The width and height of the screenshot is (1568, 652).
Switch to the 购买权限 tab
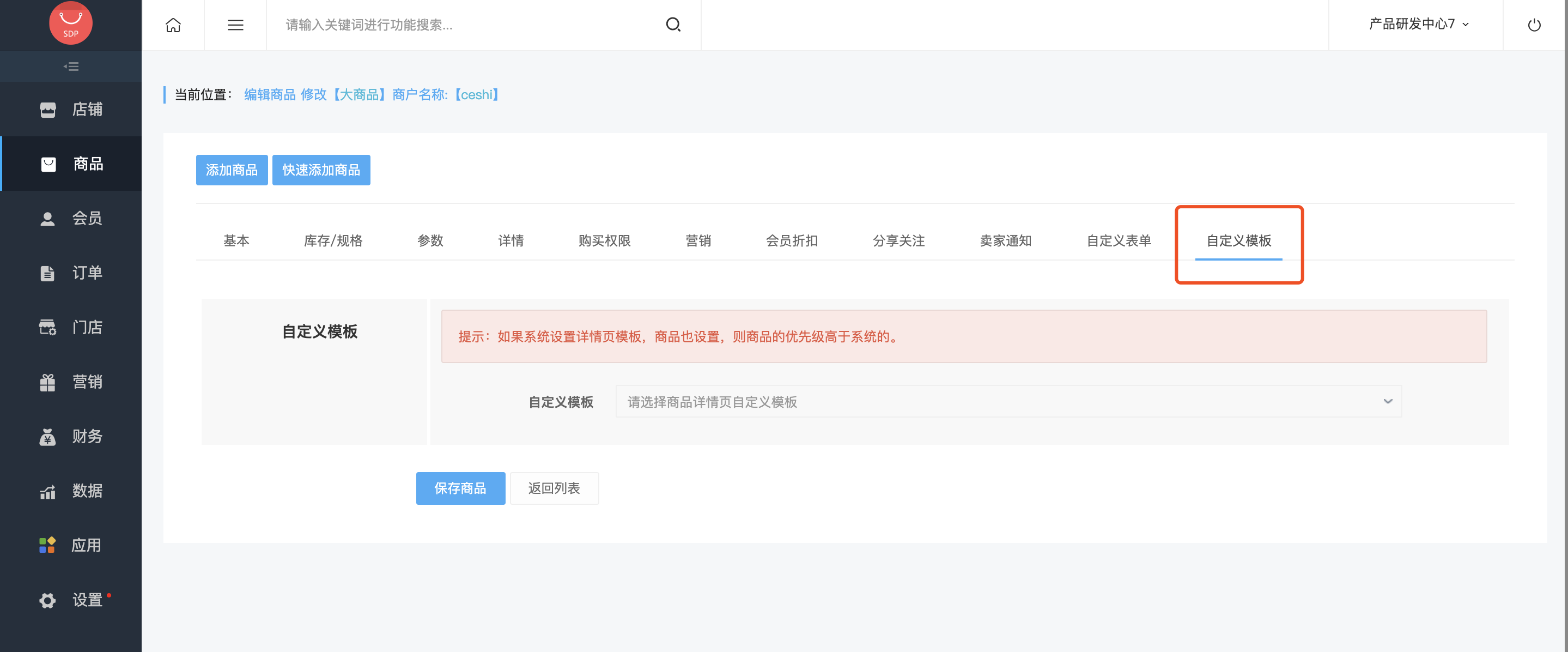click(604, 241)
